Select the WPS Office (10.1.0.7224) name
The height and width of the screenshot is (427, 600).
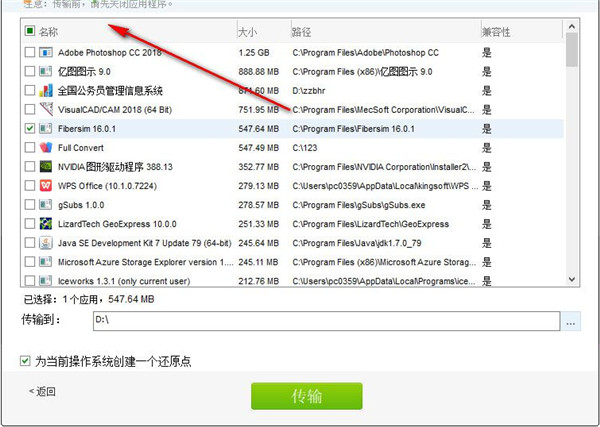(x=107, y=186)
